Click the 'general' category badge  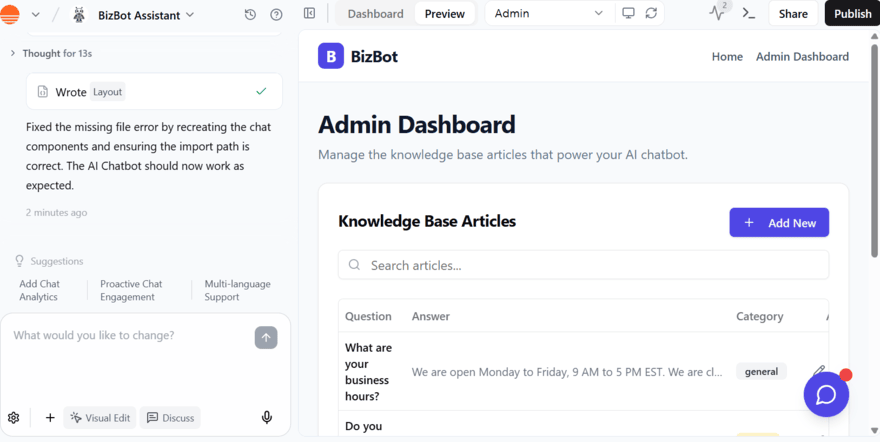pos(761,371)
